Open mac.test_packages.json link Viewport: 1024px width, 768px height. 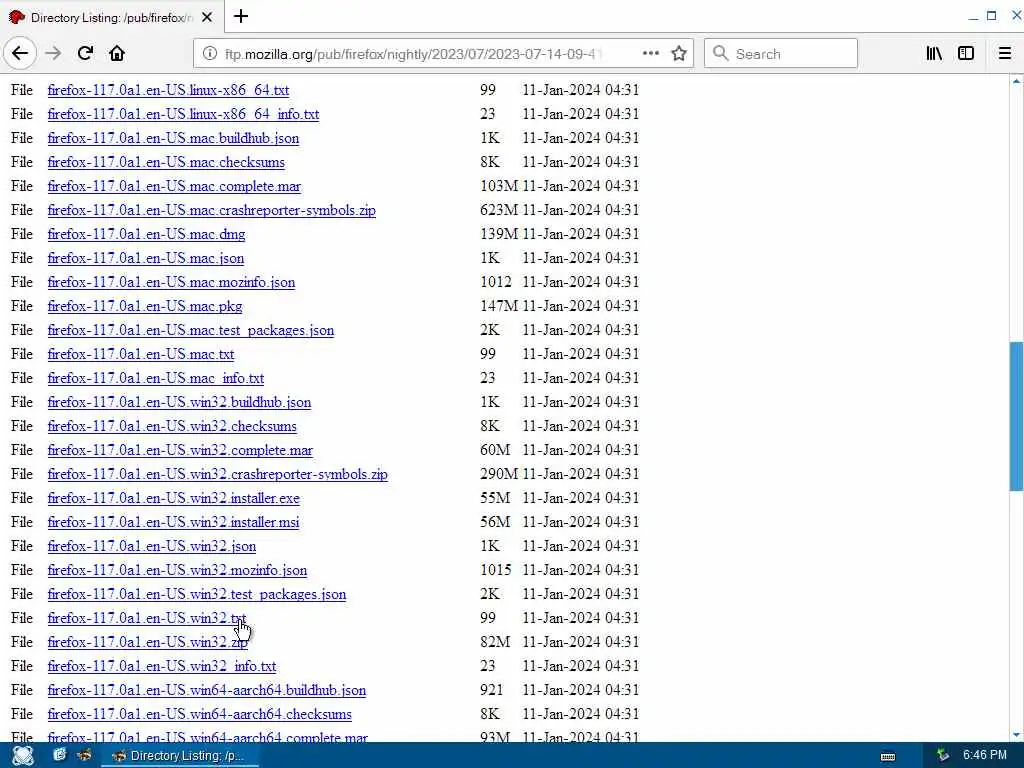tap(191, 330)
